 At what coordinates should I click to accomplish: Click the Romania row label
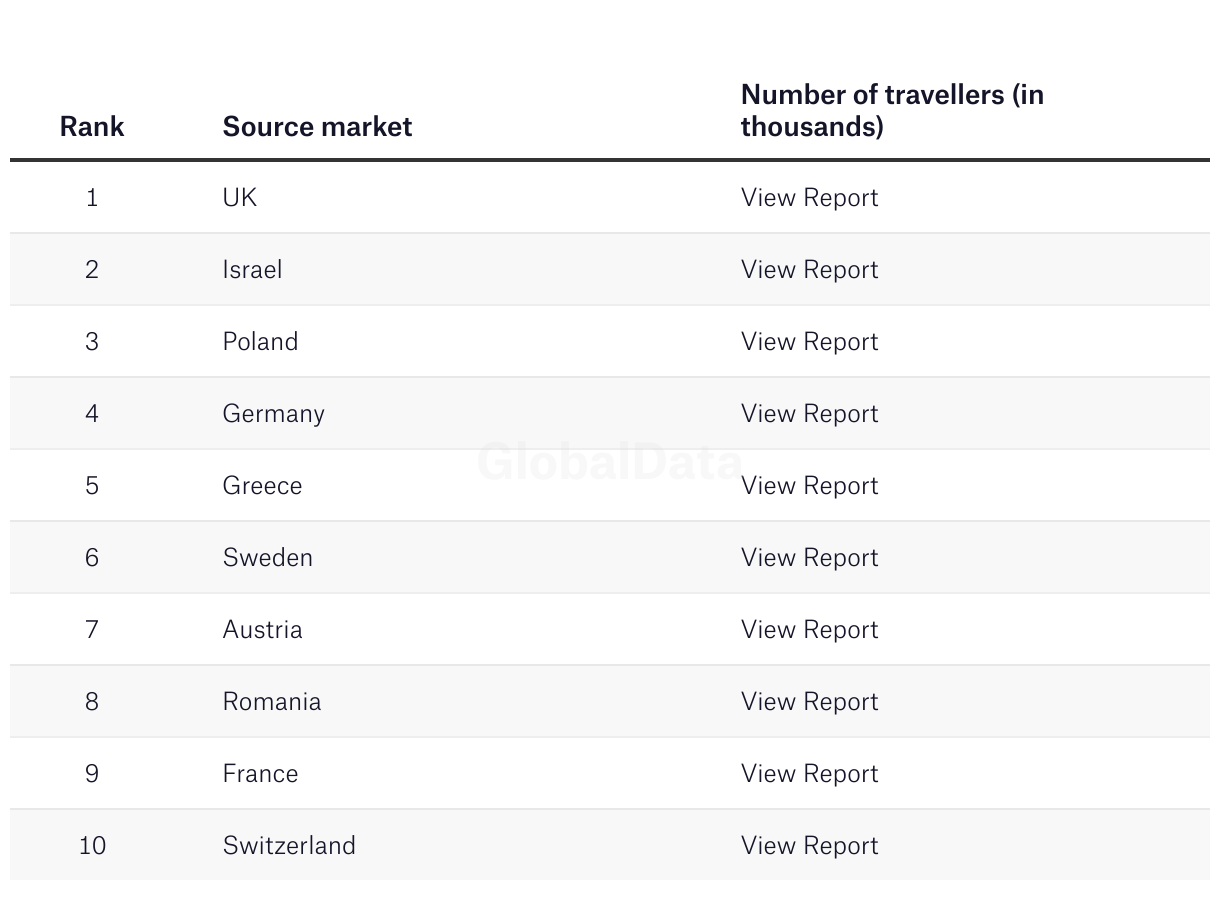pyautogui.click(x=272, y=702)
